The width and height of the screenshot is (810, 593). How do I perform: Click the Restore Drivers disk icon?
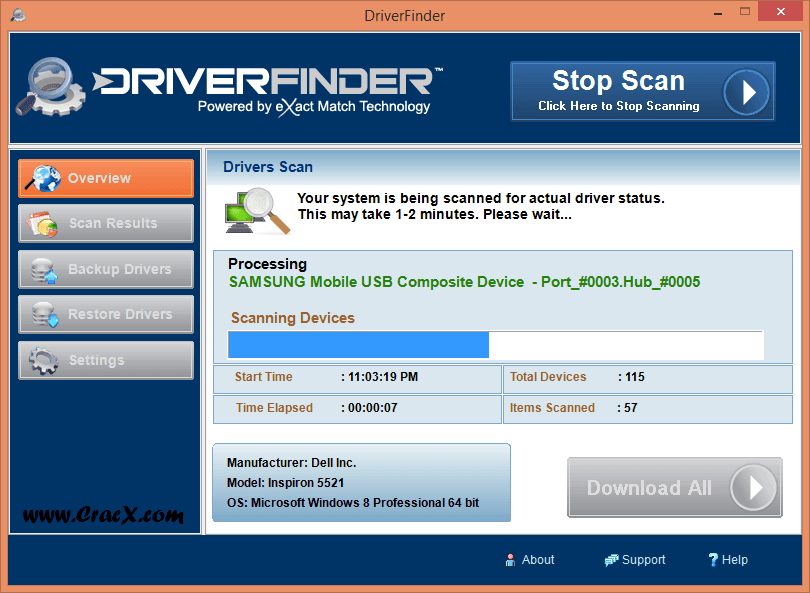43,315
